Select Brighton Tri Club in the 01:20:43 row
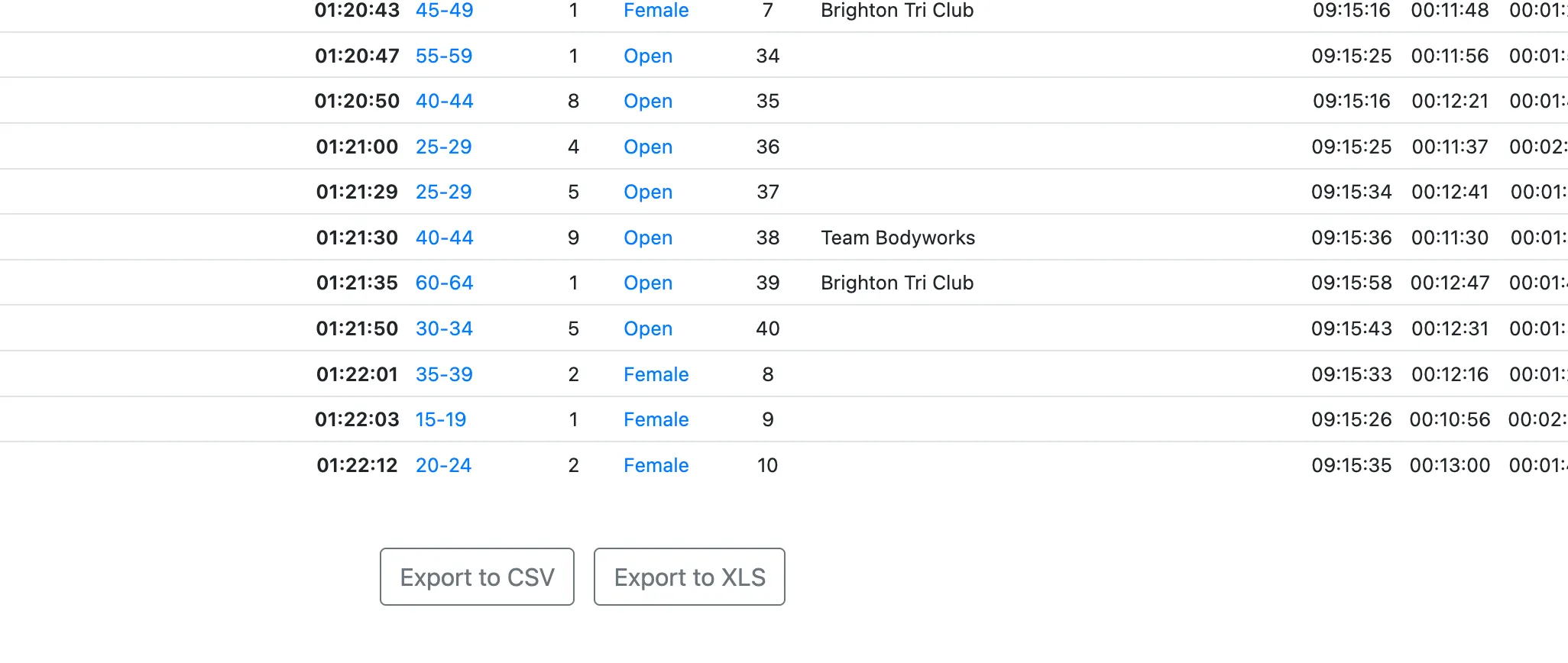This screenshot has height=663, width=1568. pyautogui.click(x=897, y=11)
